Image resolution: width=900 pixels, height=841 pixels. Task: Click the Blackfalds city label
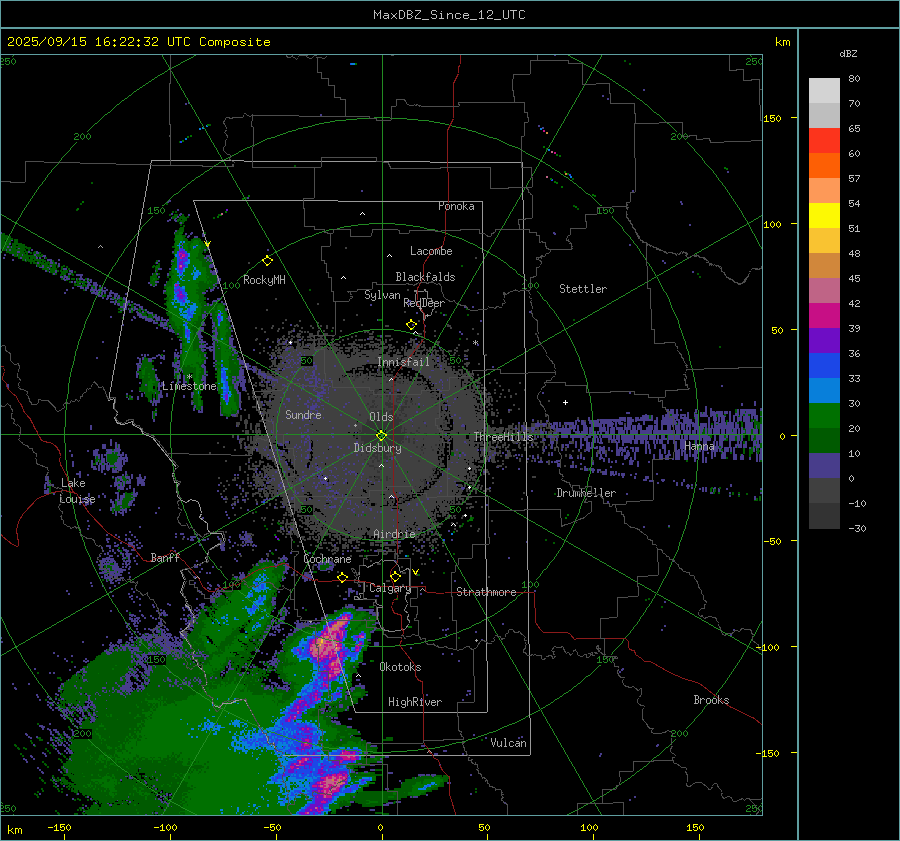pyautogui.click(x=425, y=277)
